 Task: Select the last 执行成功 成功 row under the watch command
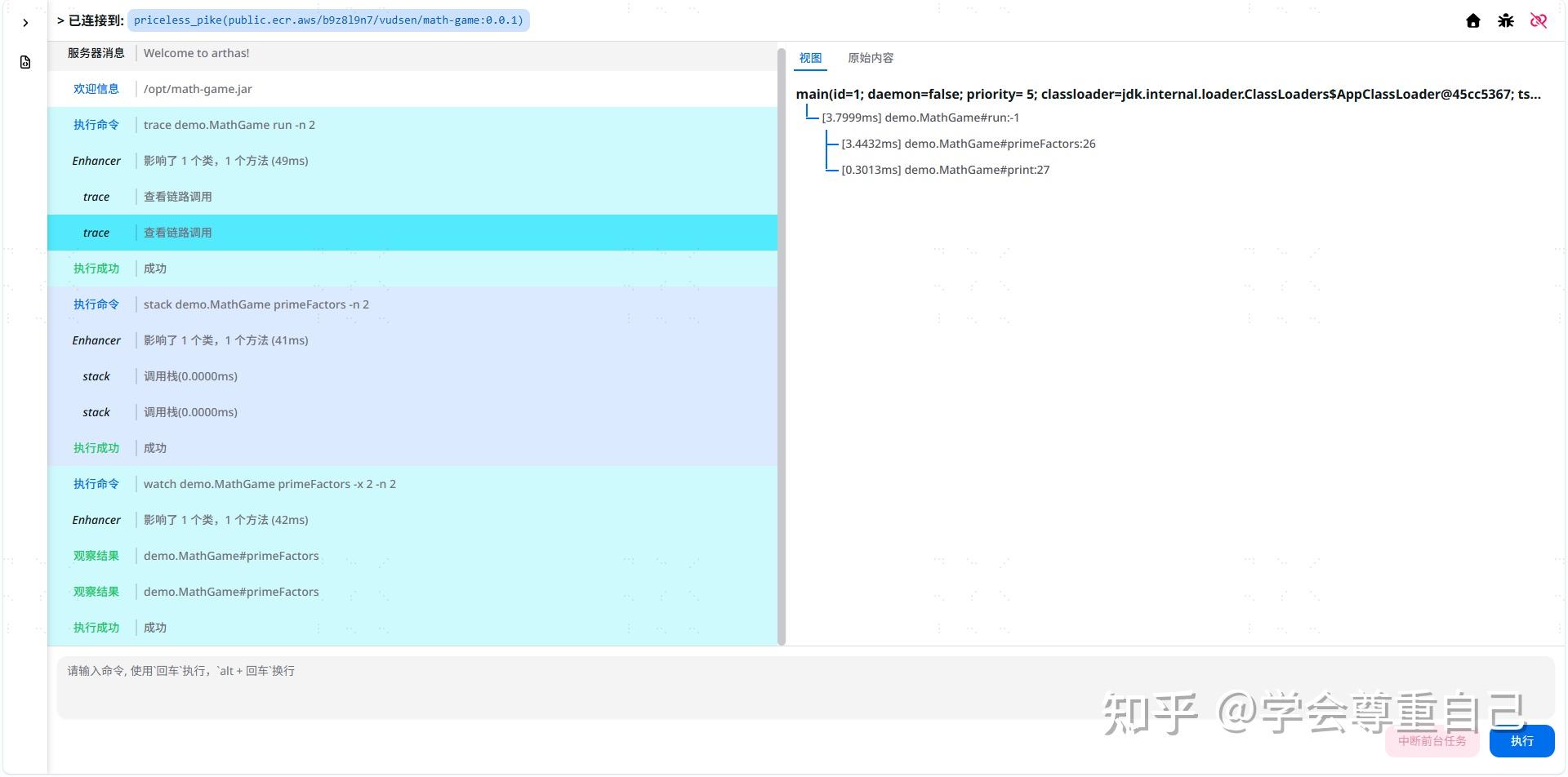click(412, 628)
